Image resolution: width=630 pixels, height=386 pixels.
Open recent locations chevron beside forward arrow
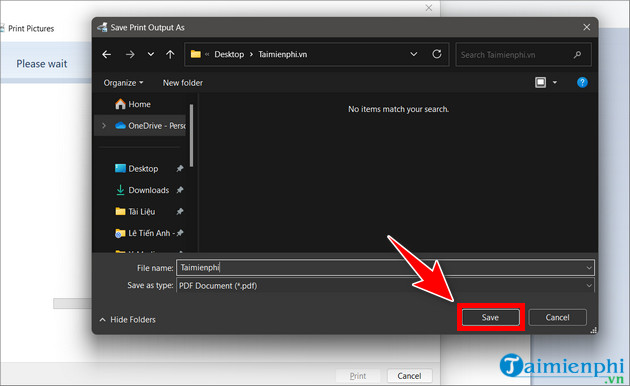pos(151,54)
